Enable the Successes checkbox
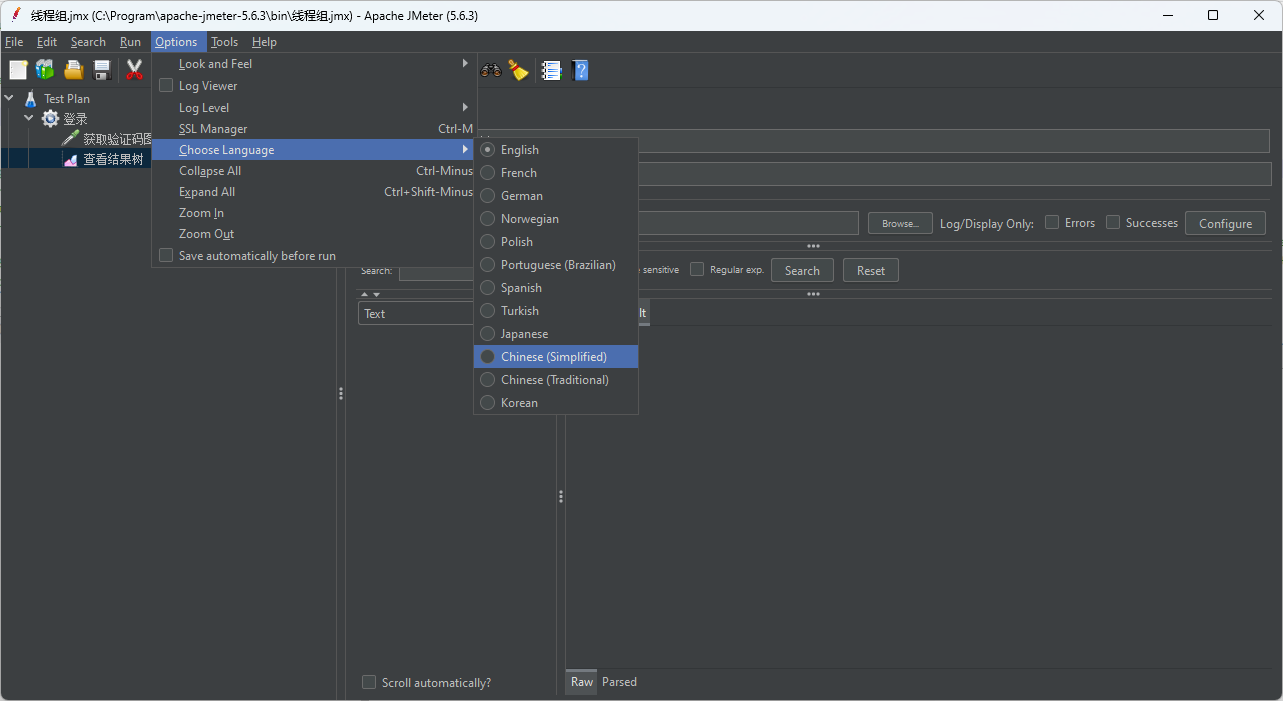This screenshot has width=1283, height=701. pyautogui.click(x=1113, y=222)
